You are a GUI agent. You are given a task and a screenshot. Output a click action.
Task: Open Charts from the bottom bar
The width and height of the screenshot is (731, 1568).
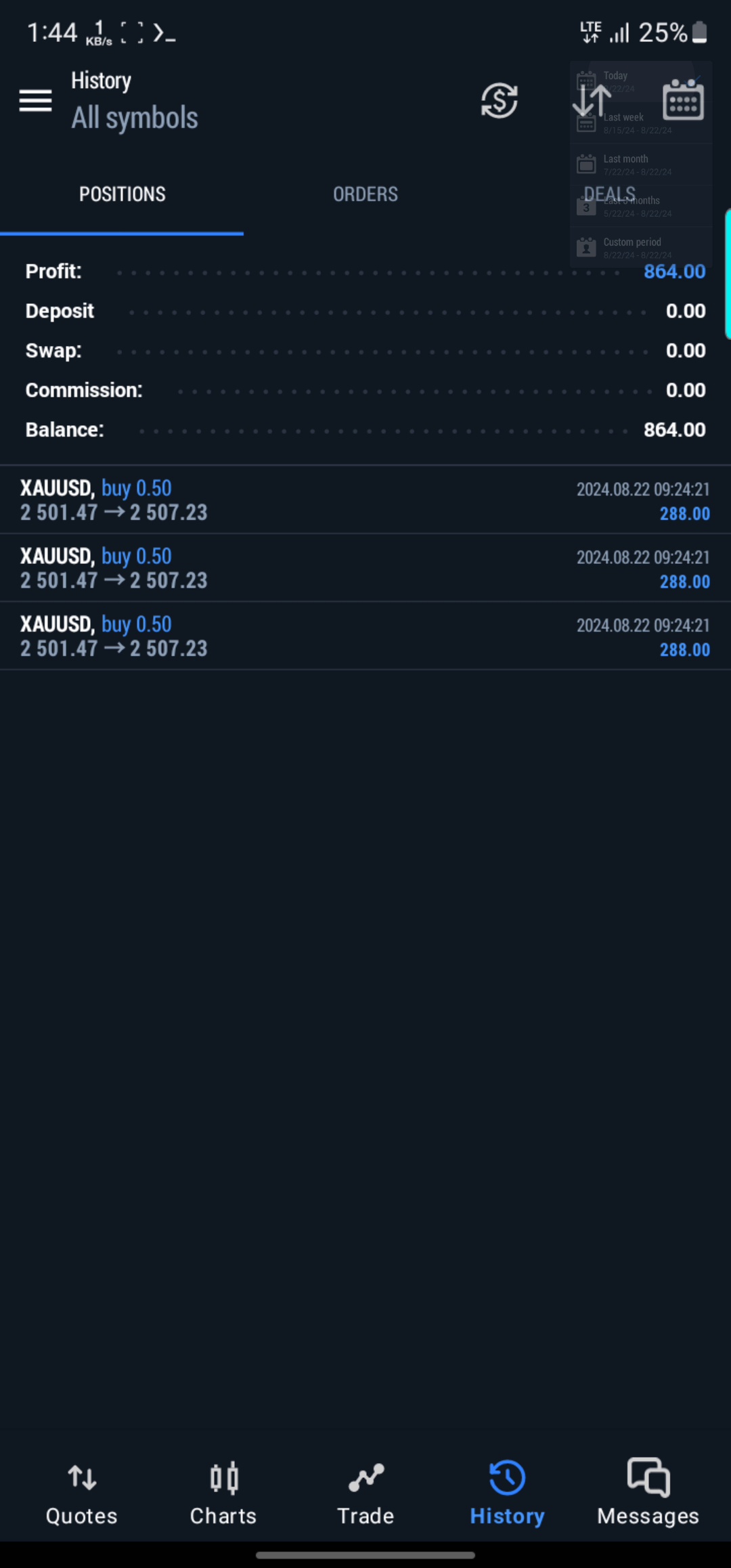click(x=223, y=1493)
